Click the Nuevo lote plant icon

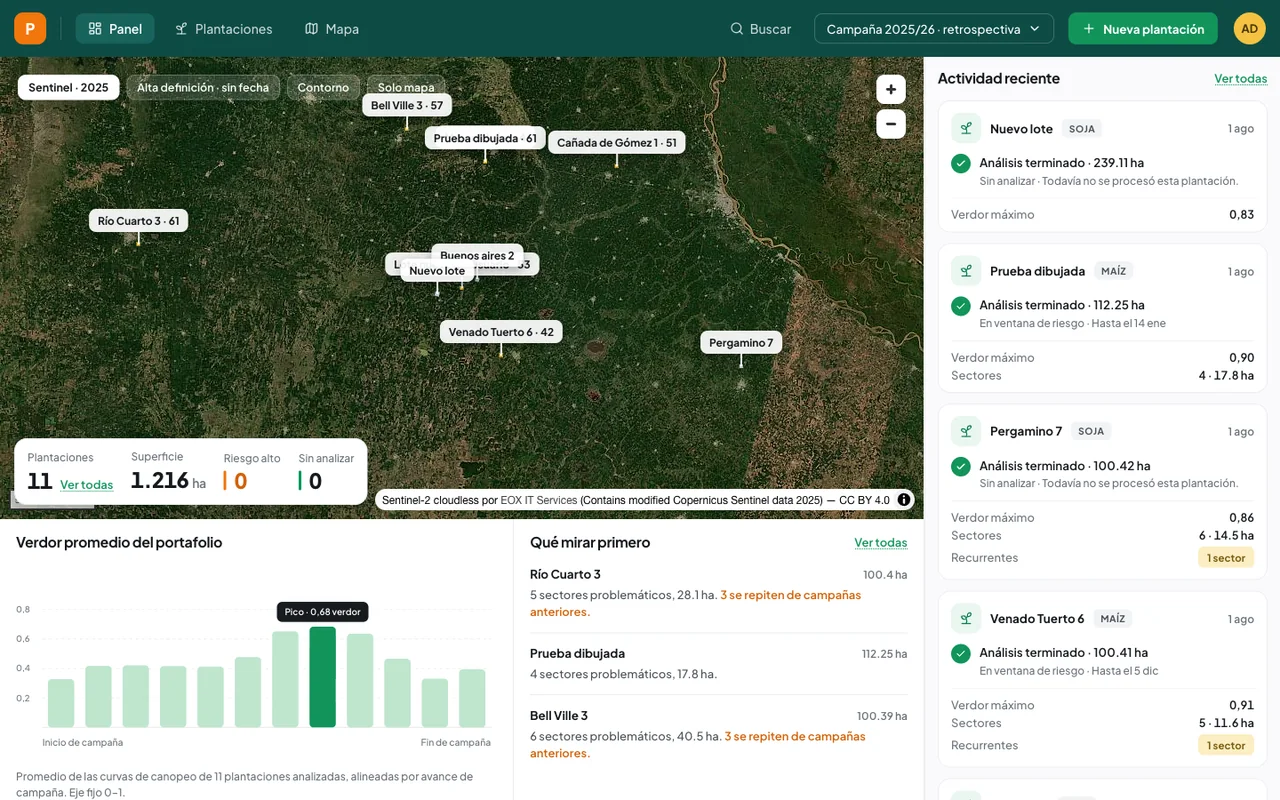tap(966, 129)
